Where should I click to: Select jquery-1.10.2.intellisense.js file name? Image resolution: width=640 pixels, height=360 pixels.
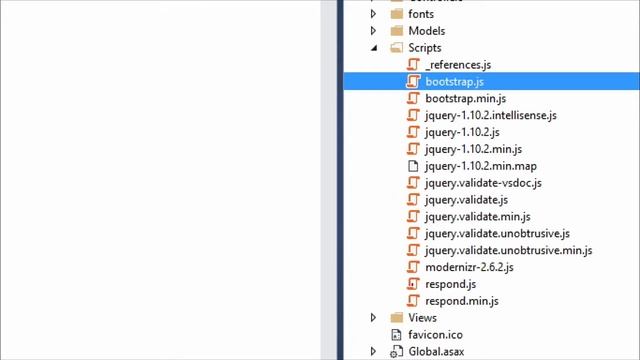click(491, 116)
